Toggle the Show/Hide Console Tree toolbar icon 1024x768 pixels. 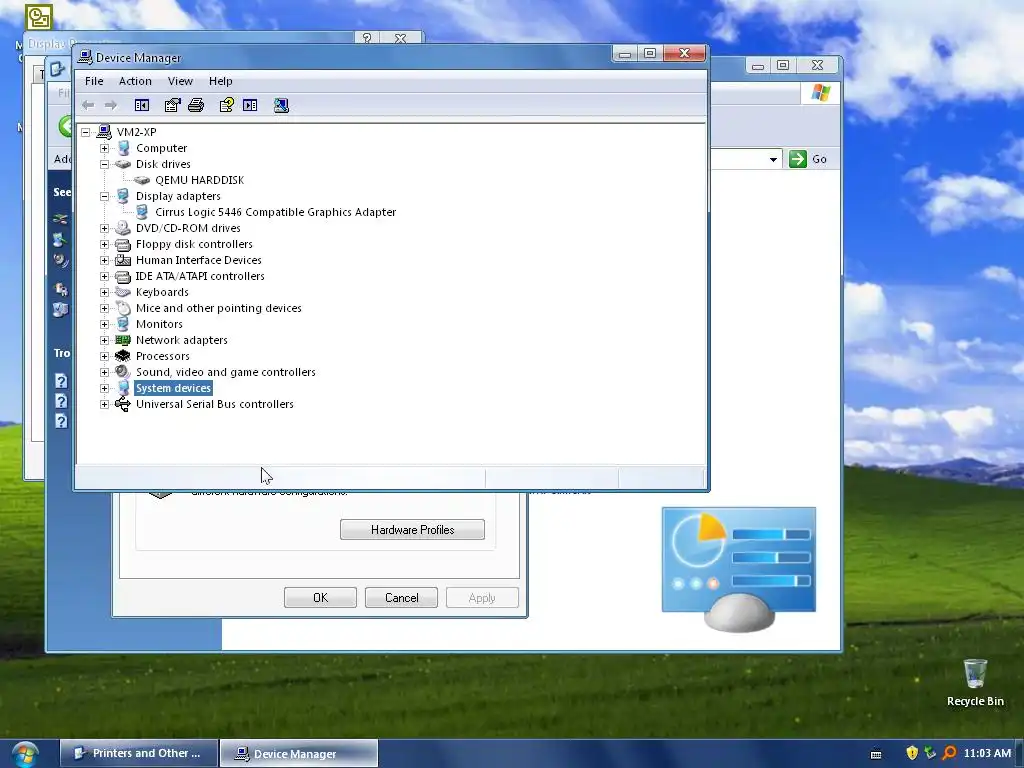tap(142, 105)
